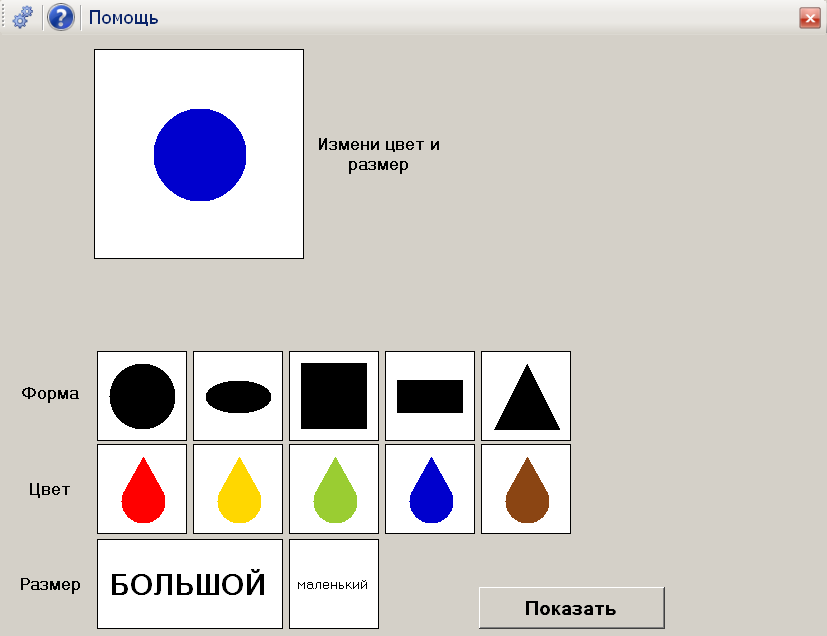This screenshot has height=636, width=827.
Task: Choose the маленький size option
Action: 333,581
